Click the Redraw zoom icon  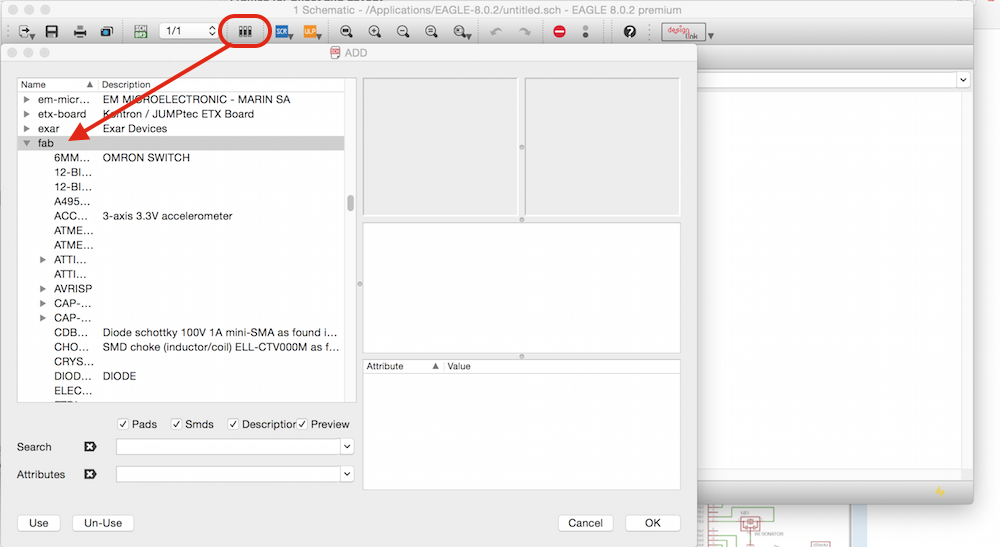tap(432, 31)
